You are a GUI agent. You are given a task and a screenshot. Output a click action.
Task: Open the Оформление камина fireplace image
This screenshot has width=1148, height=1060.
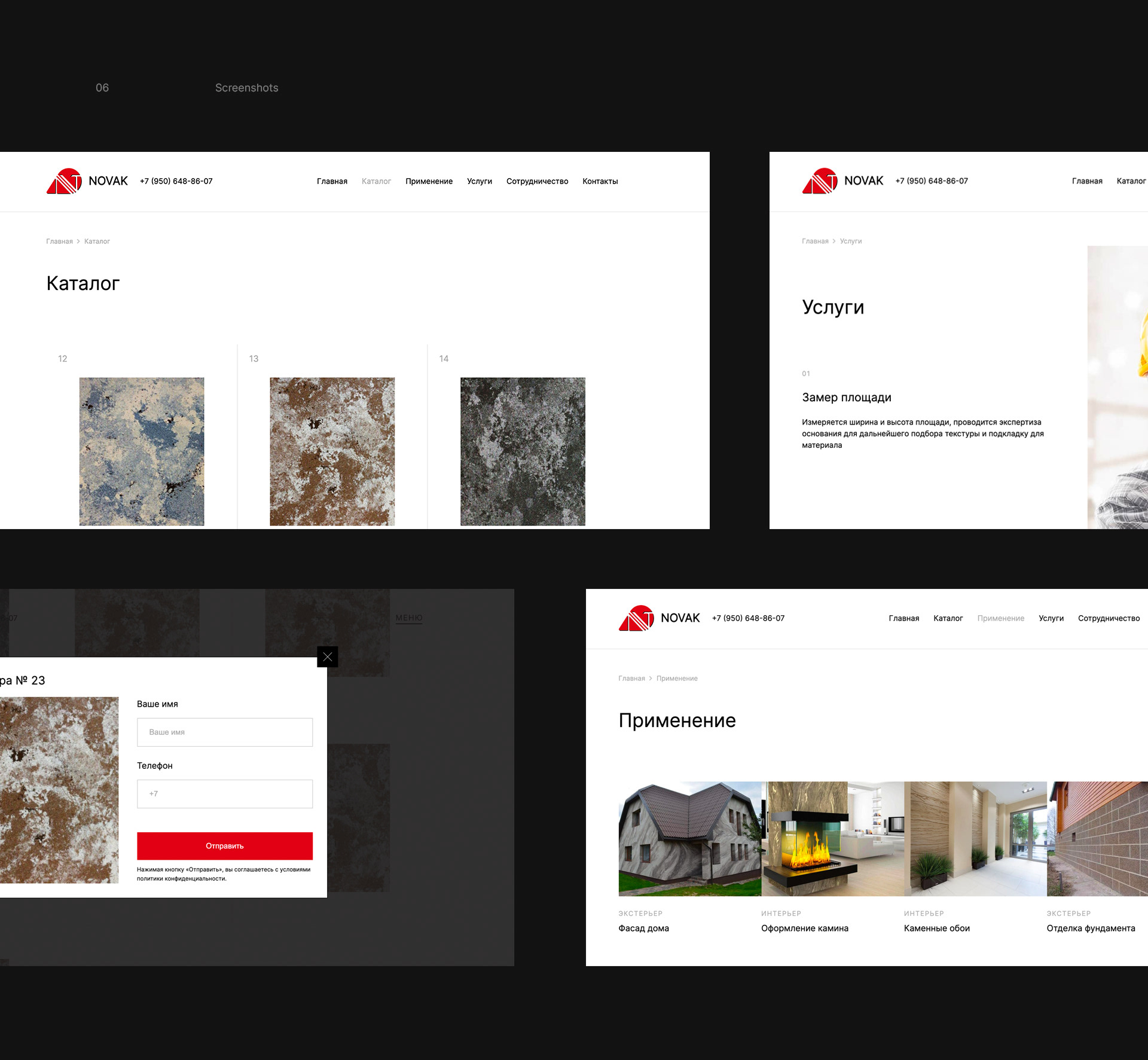(x=832, y=839)
